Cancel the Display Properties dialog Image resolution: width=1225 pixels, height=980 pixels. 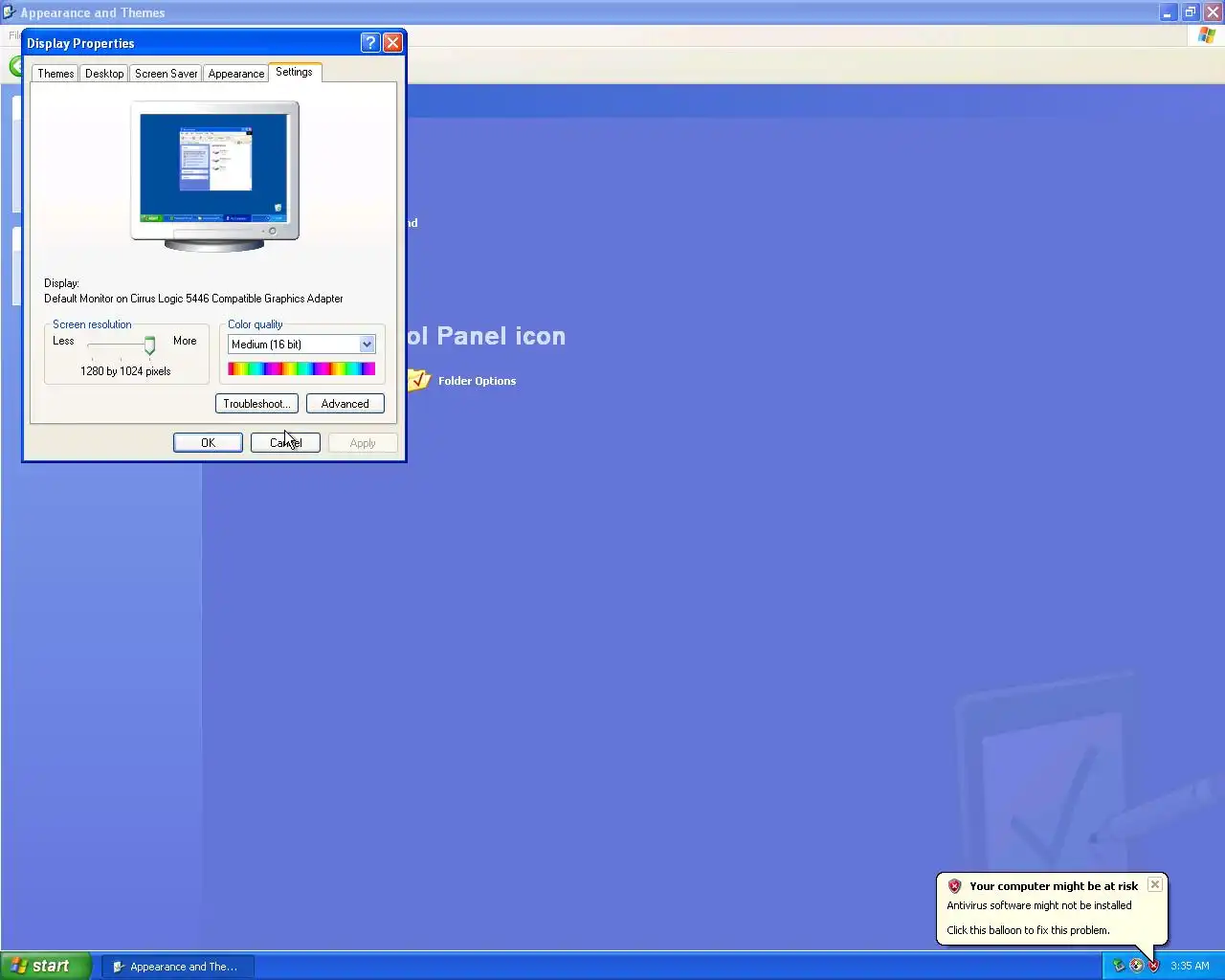[x=285, y=443]
